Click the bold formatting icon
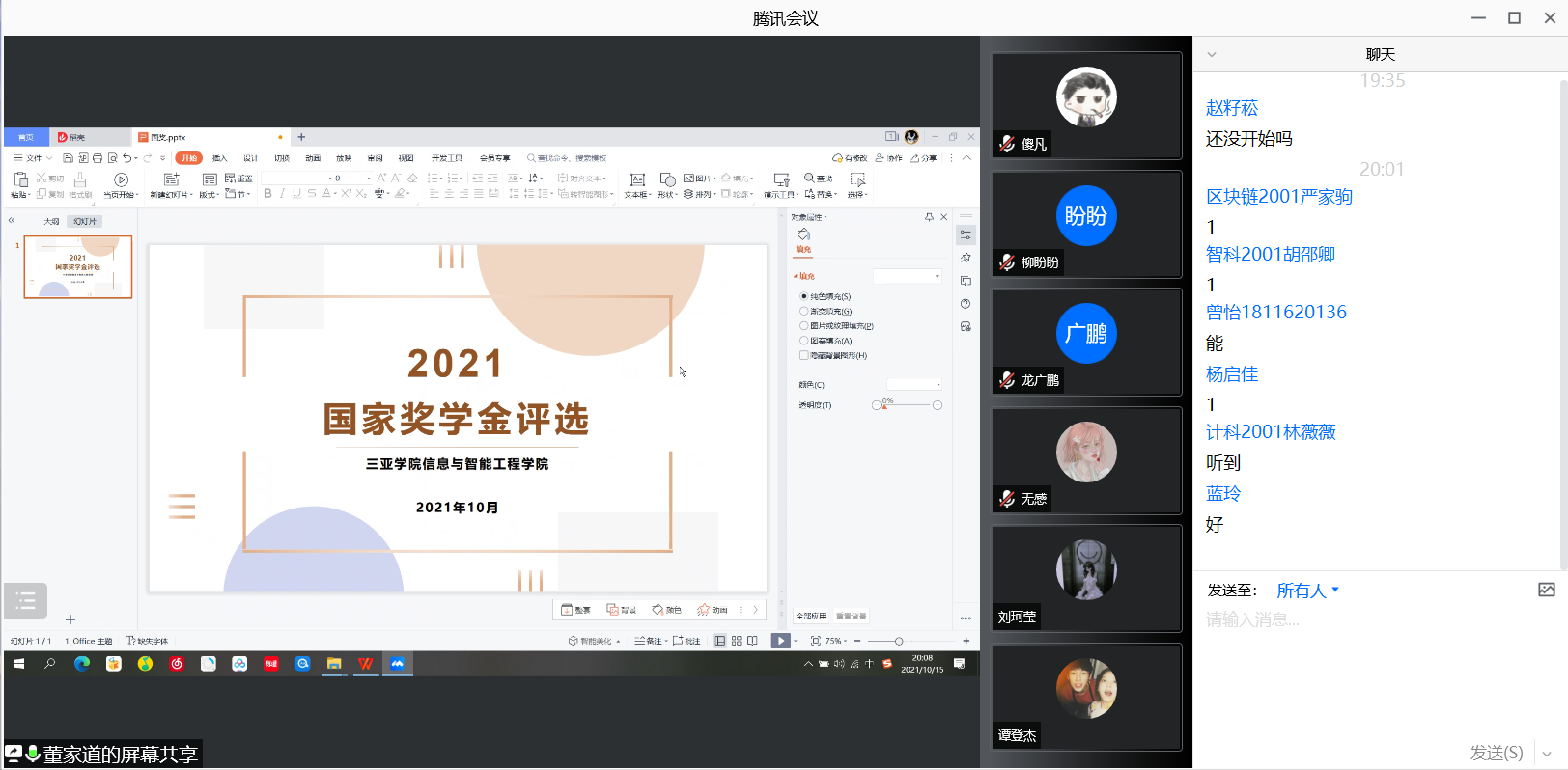Viewport: 1568px width, 770px height. 267,194
